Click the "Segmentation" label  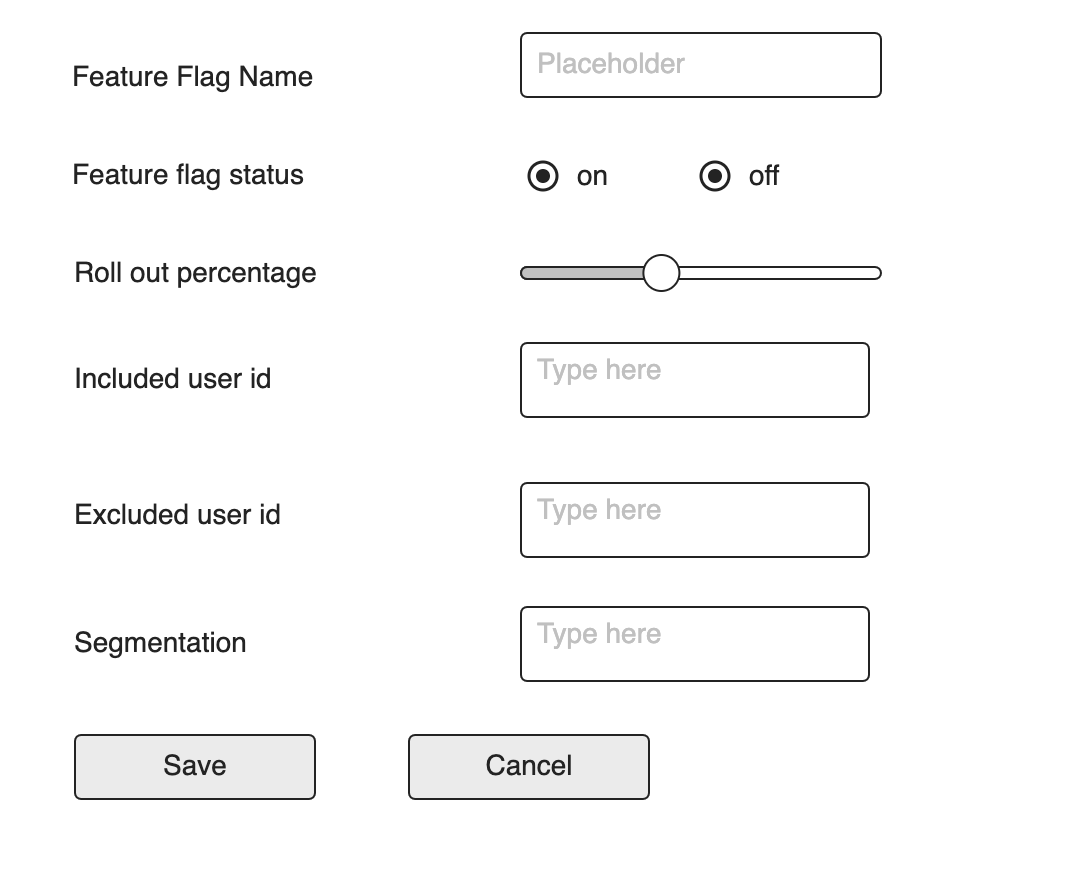[x=160, y=643]
